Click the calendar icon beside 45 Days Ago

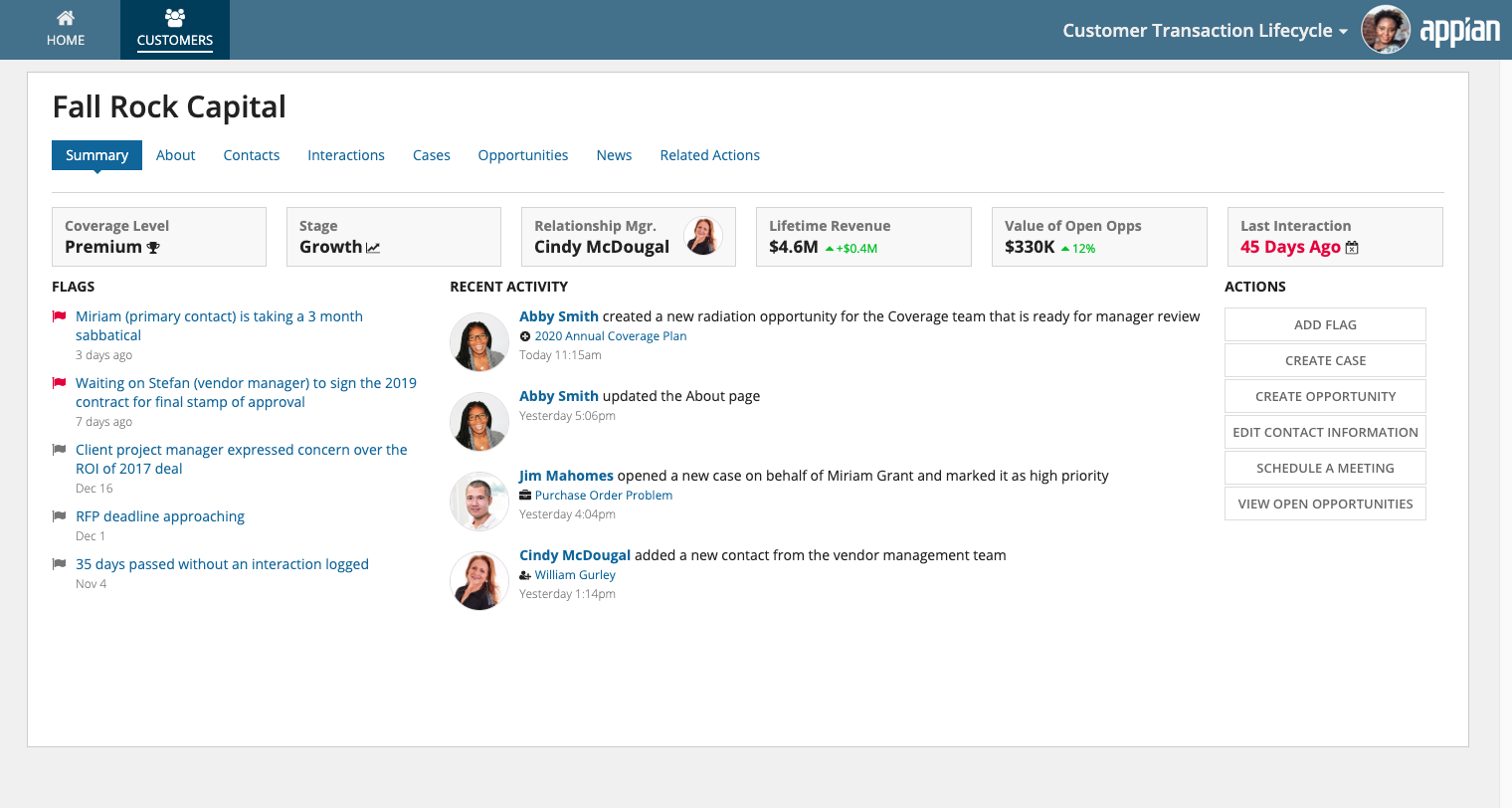click(x=1352, y=248)
